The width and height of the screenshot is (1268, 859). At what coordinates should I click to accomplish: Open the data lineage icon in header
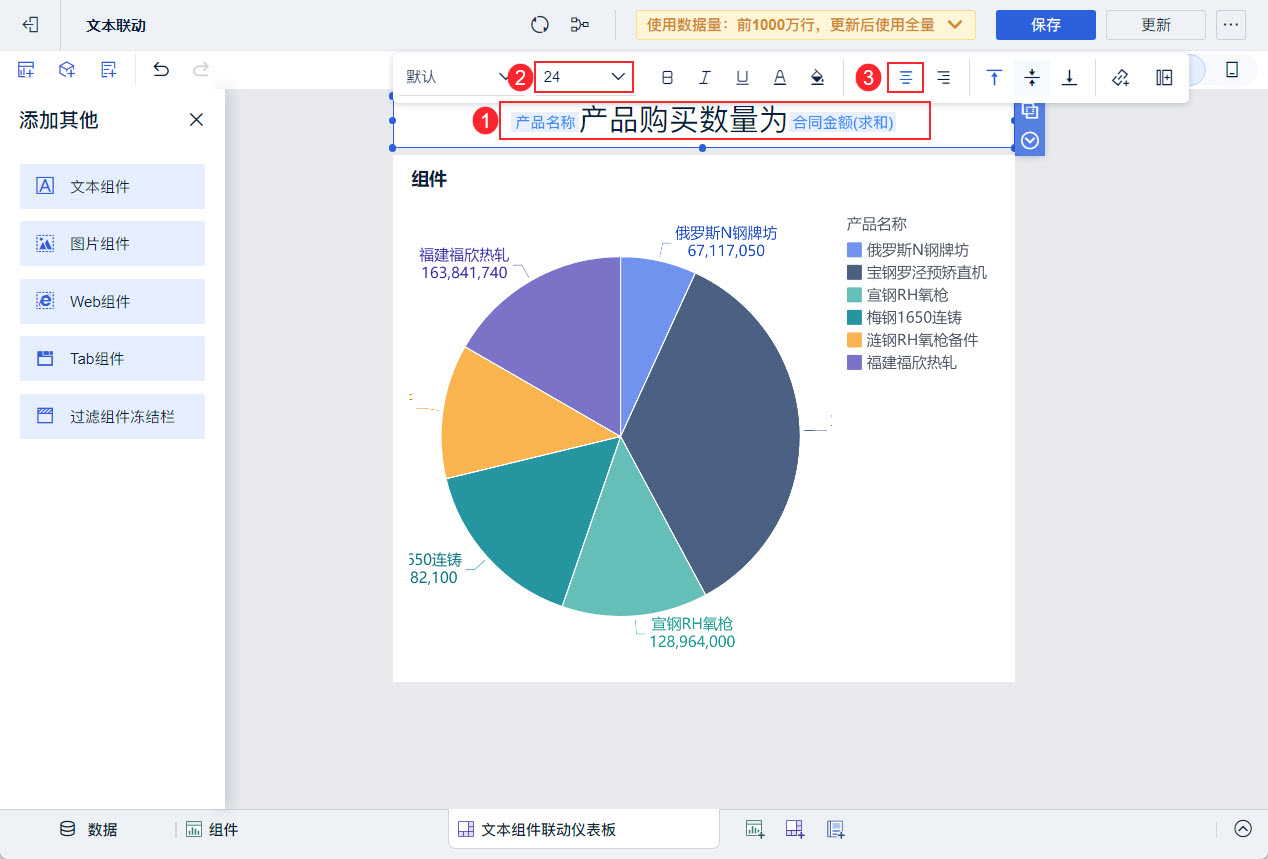pyautogui.click(x=579, y=24)
